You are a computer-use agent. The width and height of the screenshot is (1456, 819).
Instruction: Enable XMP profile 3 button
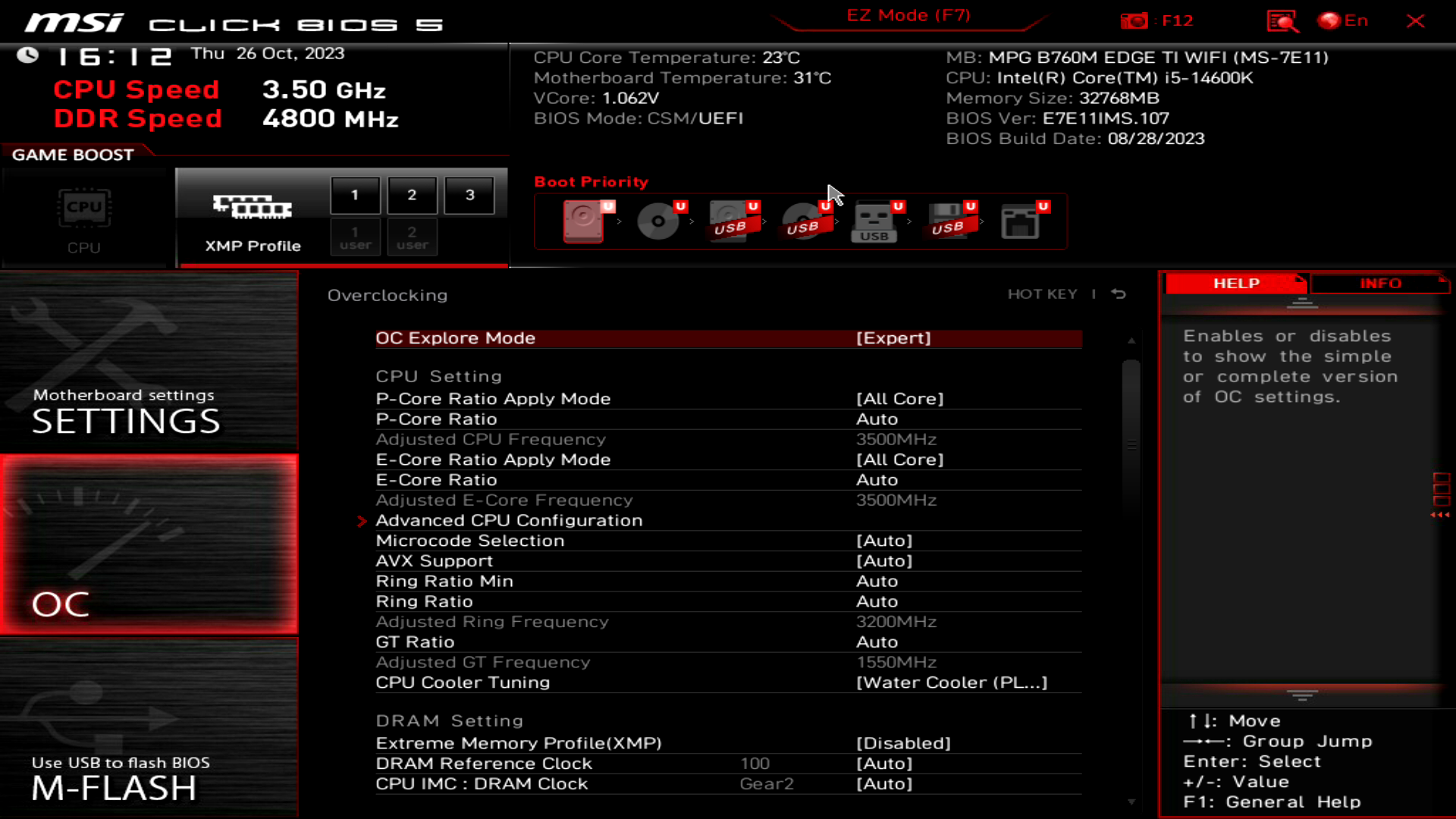(x=469, y=195)
